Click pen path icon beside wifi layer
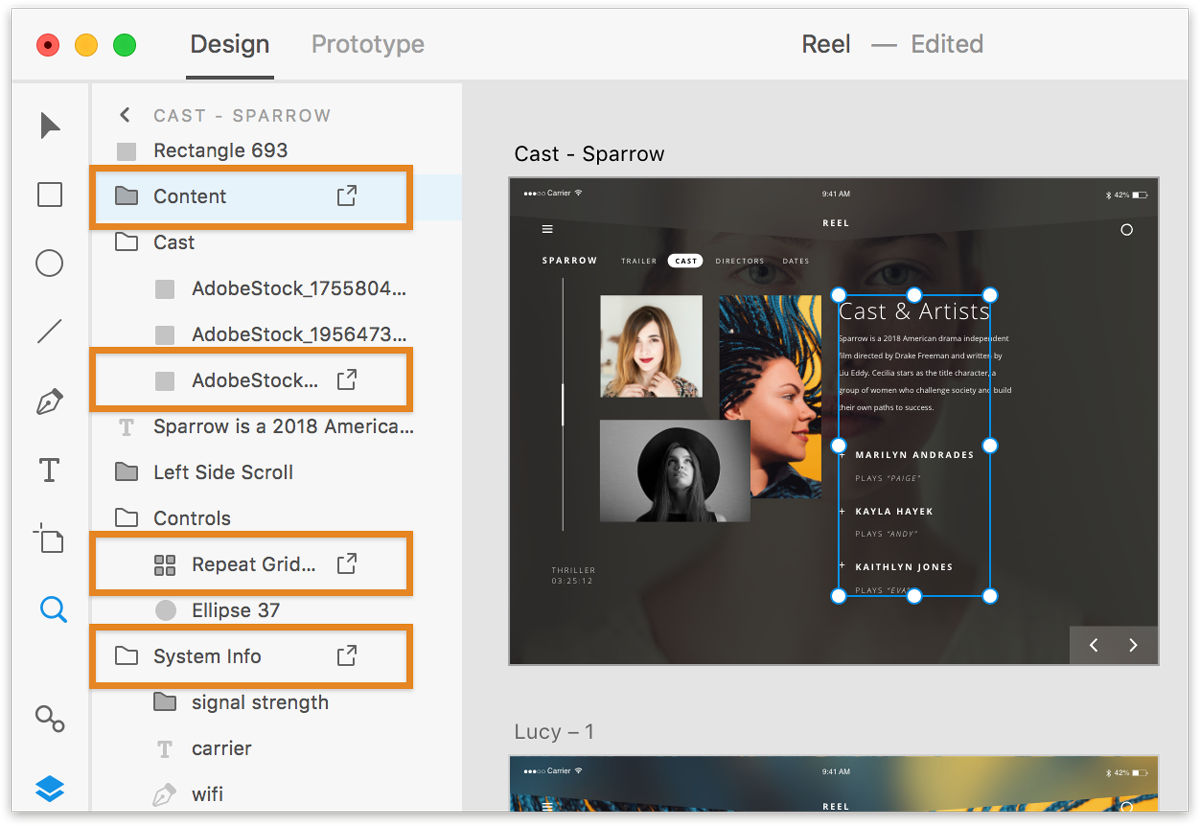 click(x=164, y=795)
